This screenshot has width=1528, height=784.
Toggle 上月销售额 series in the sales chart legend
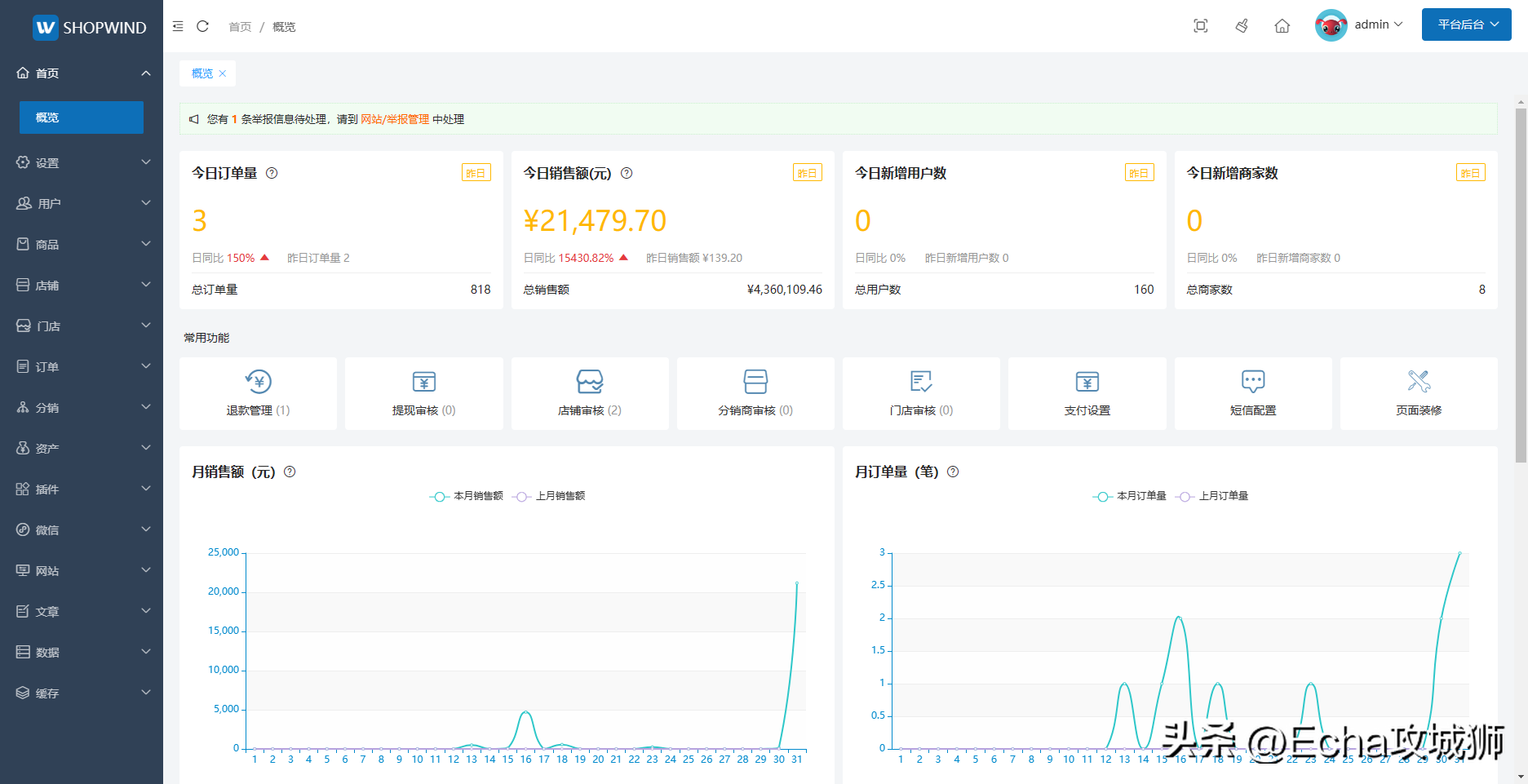pos(549,496)
